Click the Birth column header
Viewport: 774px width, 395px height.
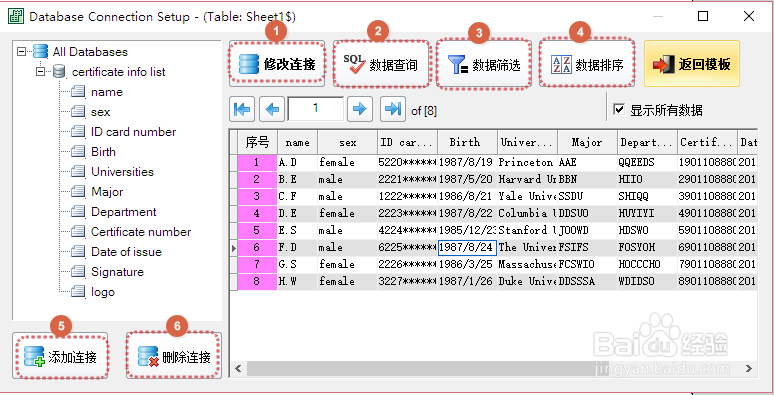[467, 142]
